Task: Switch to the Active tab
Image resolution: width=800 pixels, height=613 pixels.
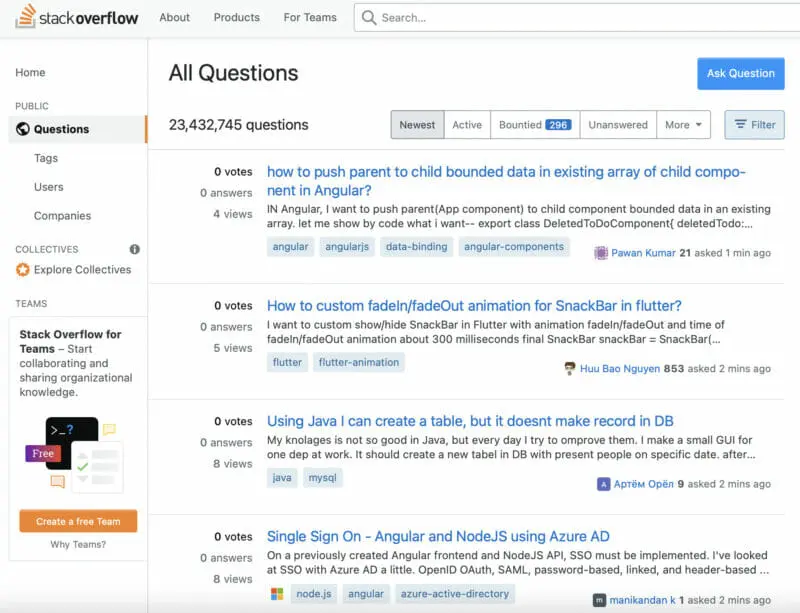Action: 467,124
